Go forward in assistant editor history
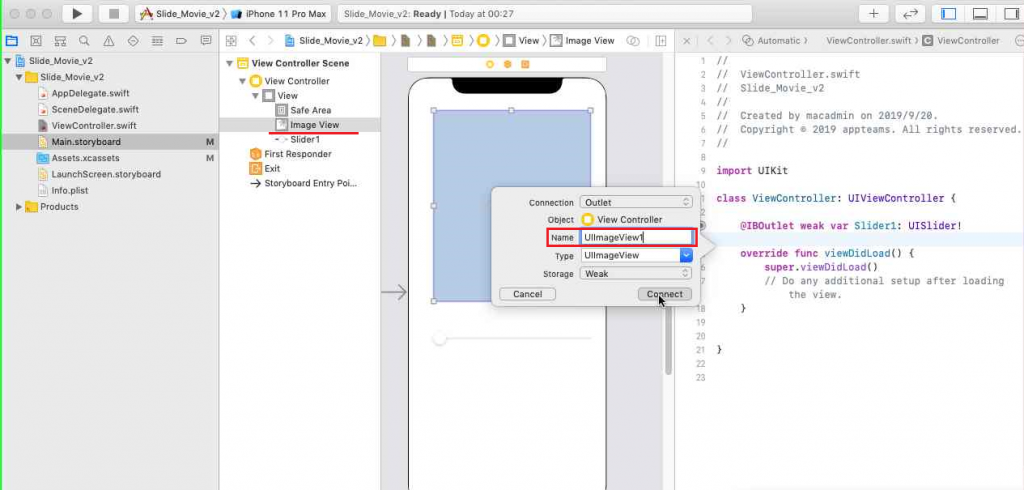This screenshot has width=1024, height=490. (728, 41)
